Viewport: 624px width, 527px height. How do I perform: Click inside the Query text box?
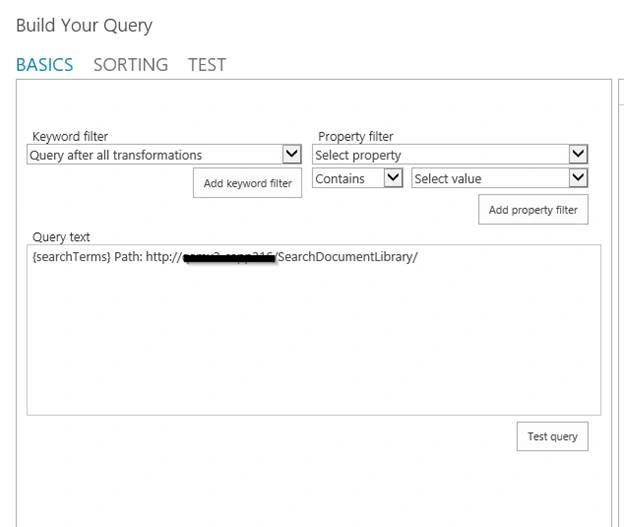(314, 330)
